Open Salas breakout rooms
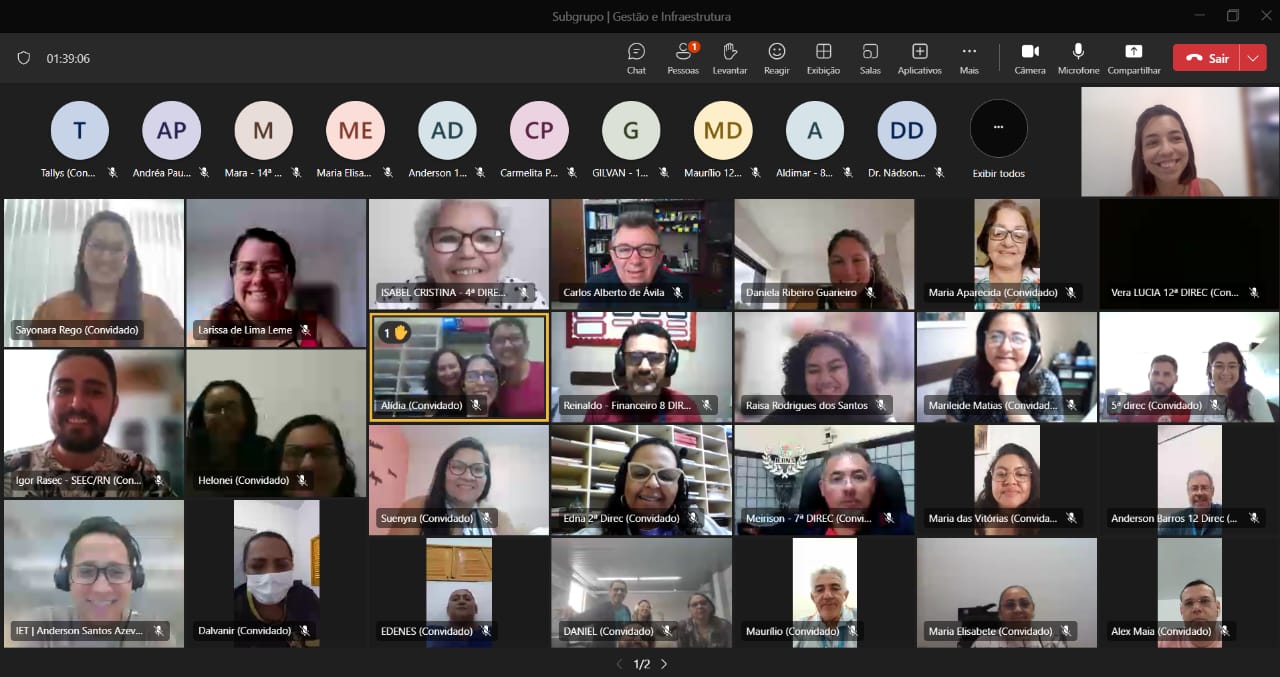This screenshot has height=677, width=1280. (870, 58)
